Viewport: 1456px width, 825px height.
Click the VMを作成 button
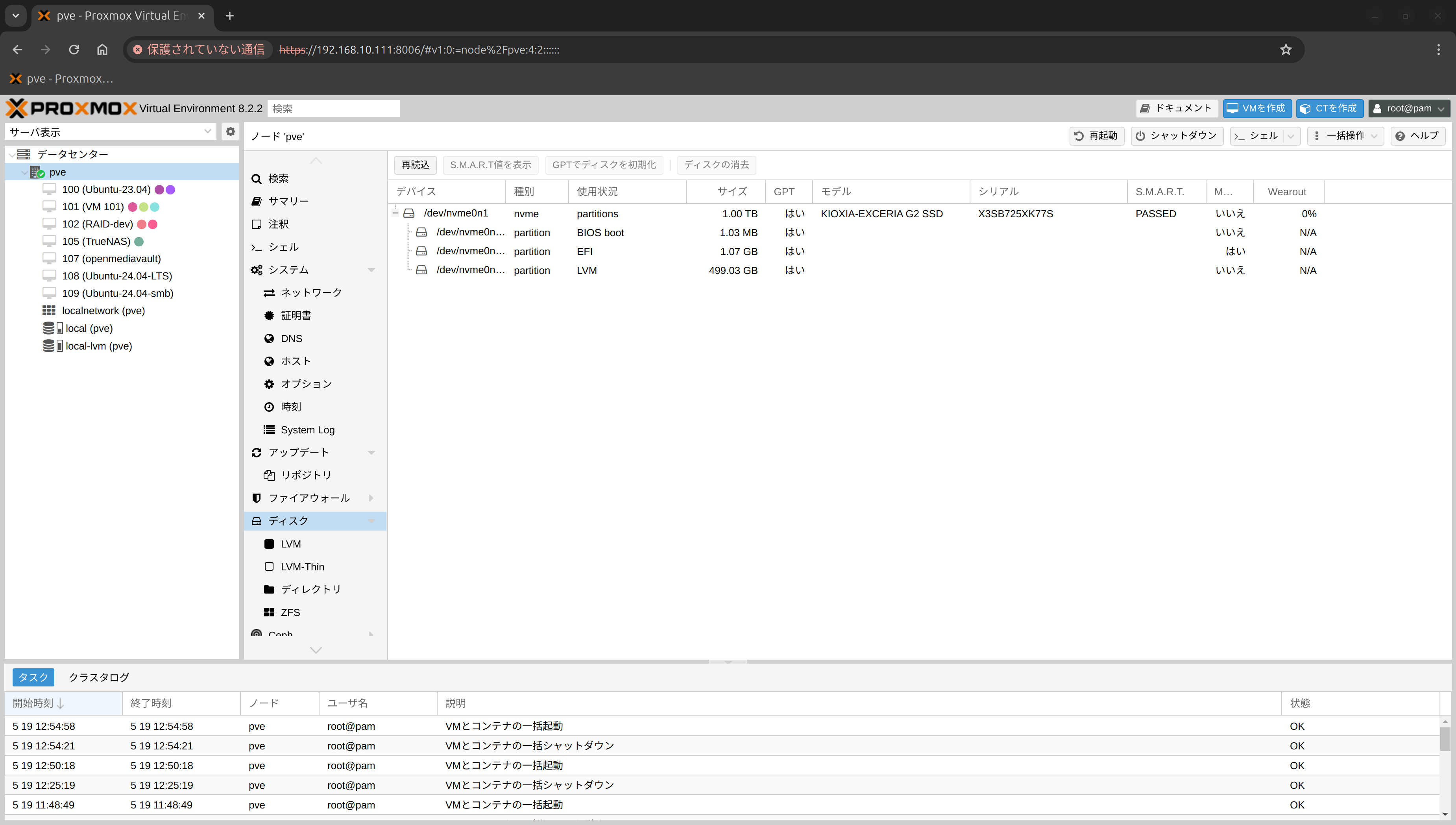tap(1256, 108)
